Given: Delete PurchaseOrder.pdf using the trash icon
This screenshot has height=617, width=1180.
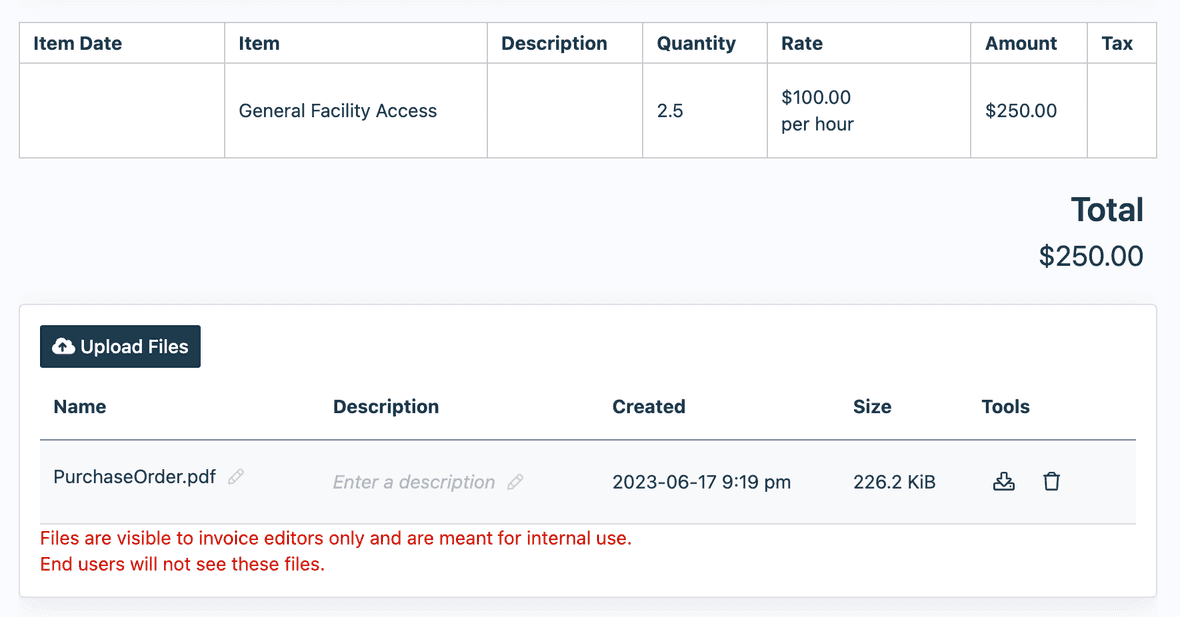Looking at the screenshot, I should coord(1051,481).
